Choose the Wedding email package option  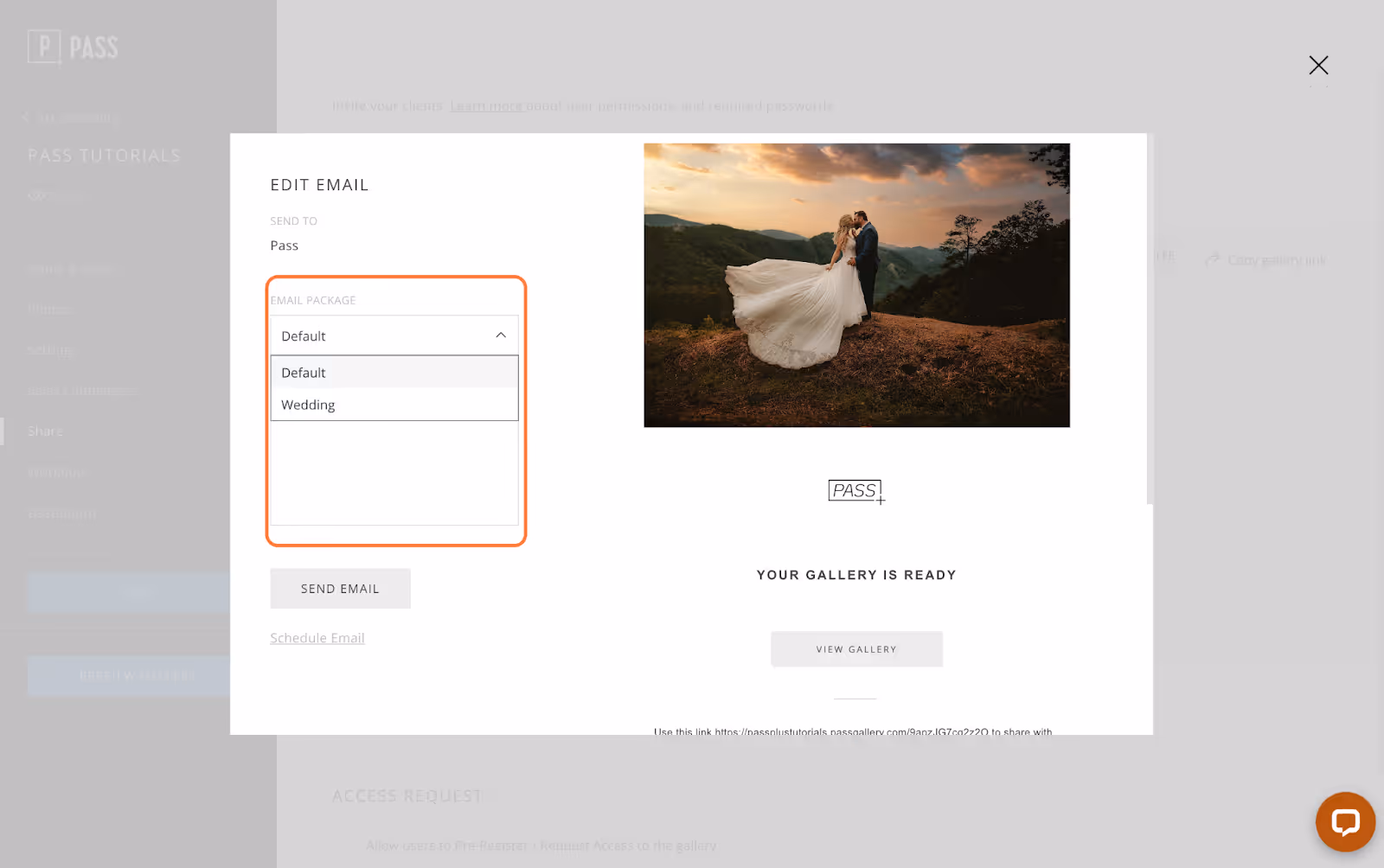[394, 405]
